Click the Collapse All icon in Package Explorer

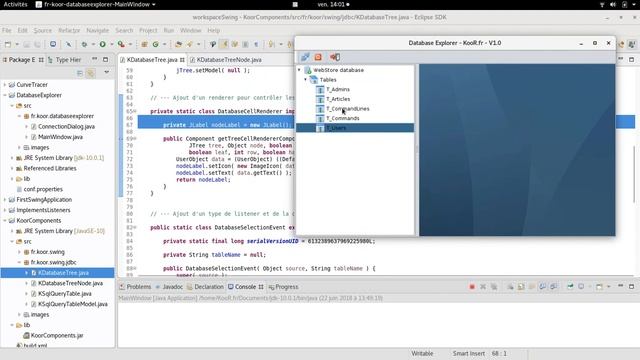[x=80, y=73]
